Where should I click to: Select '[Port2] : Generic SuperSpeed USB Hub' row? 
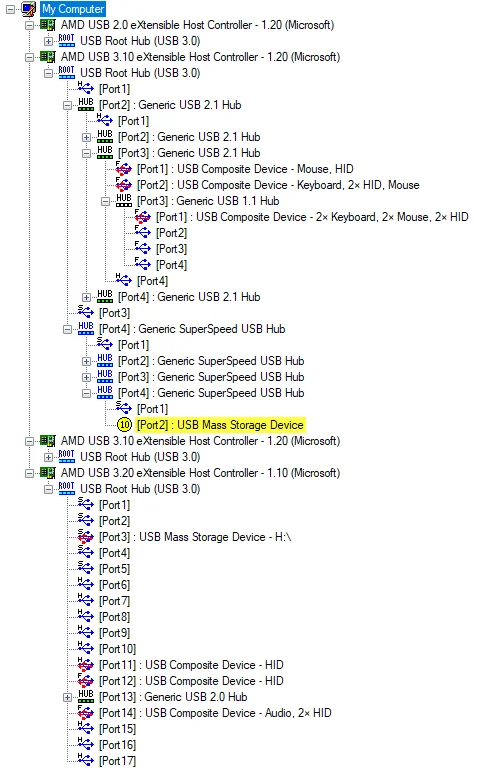pyautogui.click(x=211, y=361)
